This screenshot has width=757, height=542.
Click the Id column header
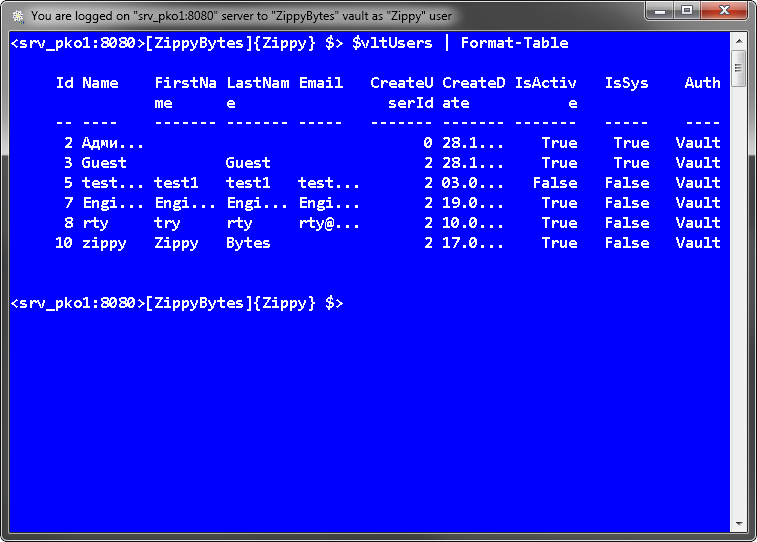tap(65, 83)
